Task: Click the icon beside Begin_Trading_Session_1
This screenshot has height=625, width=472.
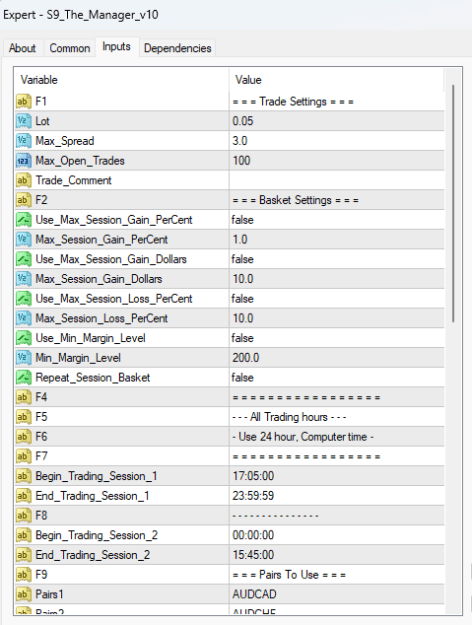Action: 24,476
